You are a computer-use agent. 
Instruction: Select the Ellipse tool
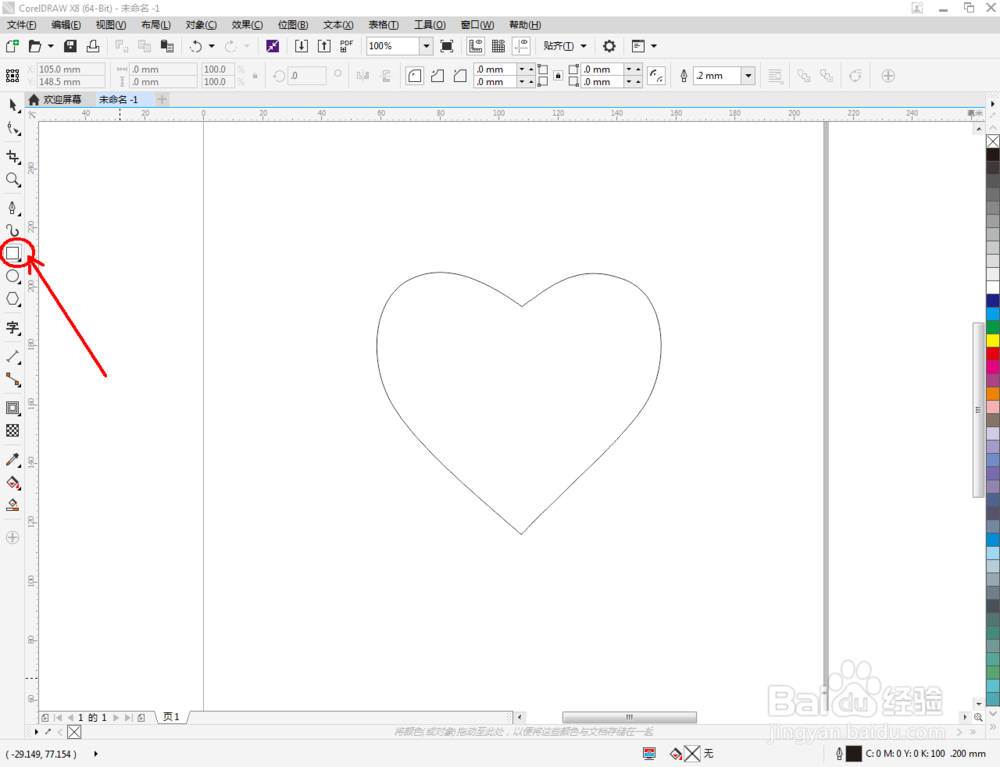click(x=13, y=276)
